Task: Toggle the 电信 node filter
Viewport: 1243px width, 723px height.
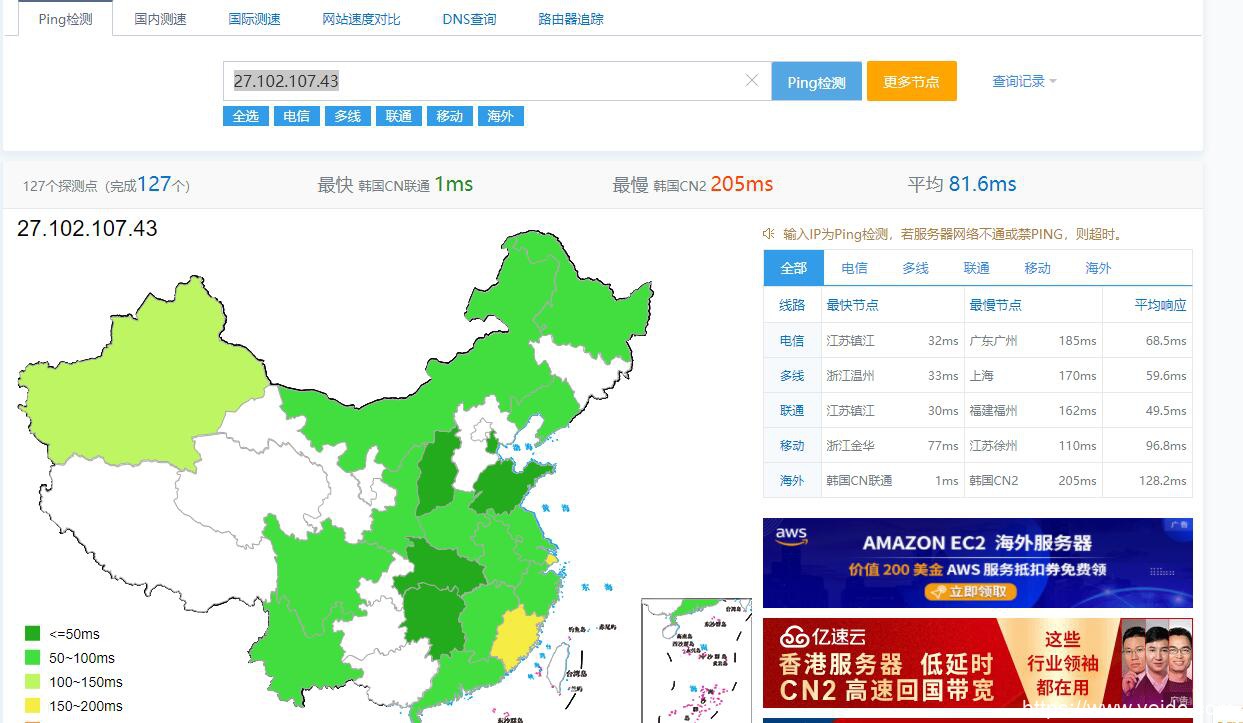Action: 296,116
